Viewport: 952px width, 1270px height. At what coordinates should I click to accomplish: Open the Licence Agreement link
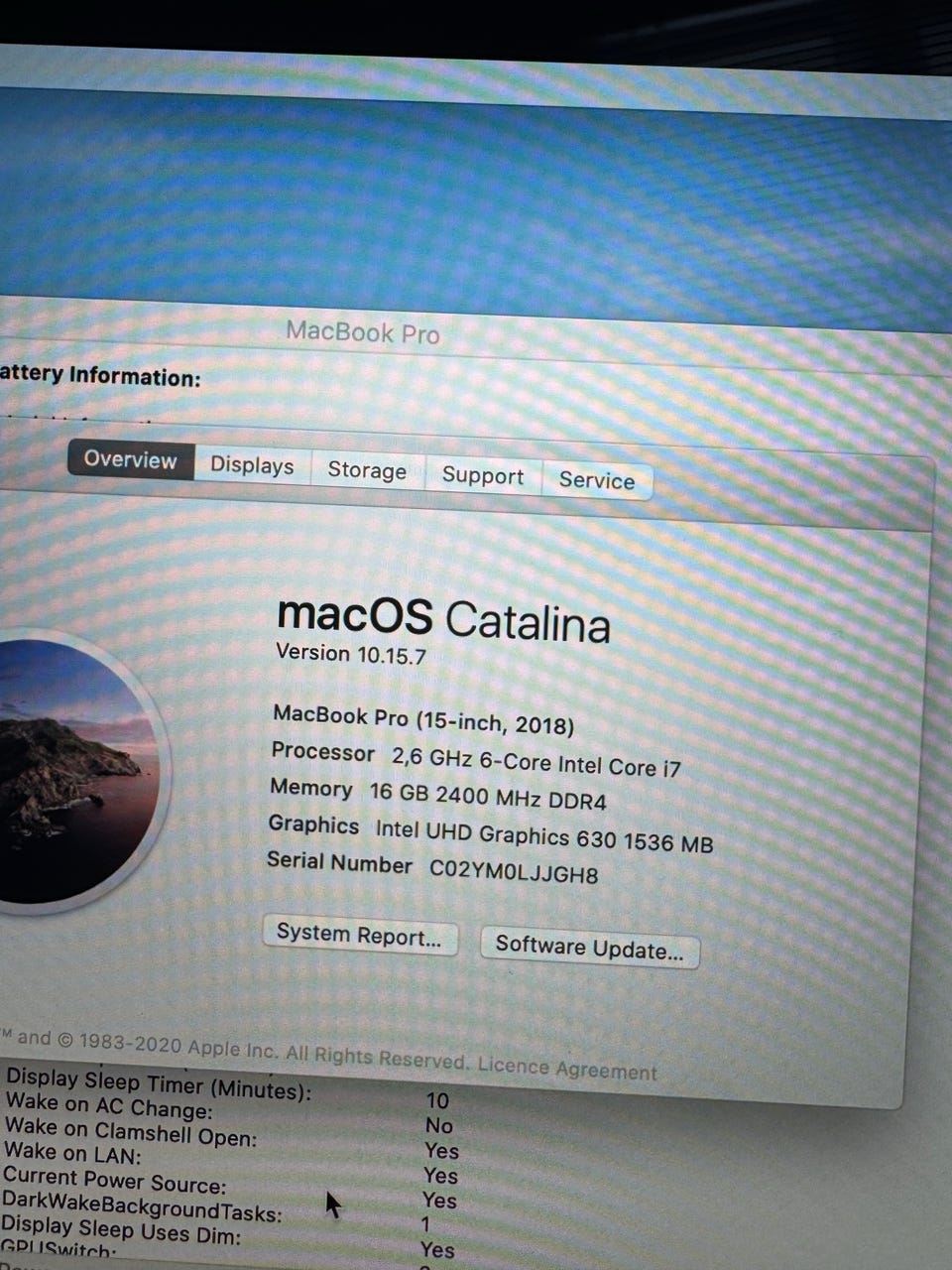click(x=567, y=1068)
